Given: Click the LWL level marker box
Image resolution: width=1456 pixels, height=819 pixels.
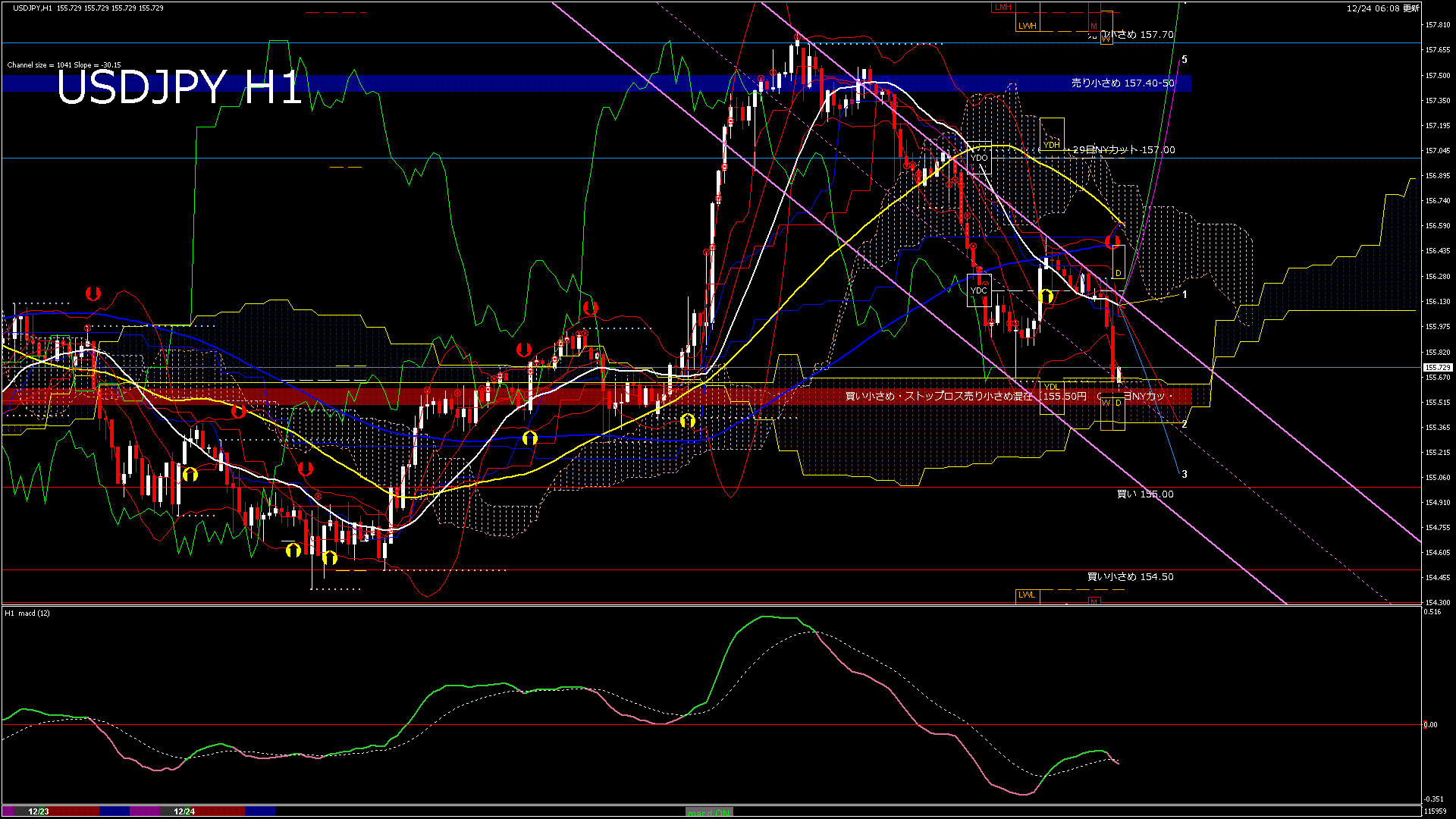Looking at the screenshot, I should pyautogui.click(x=1027, y=595).
